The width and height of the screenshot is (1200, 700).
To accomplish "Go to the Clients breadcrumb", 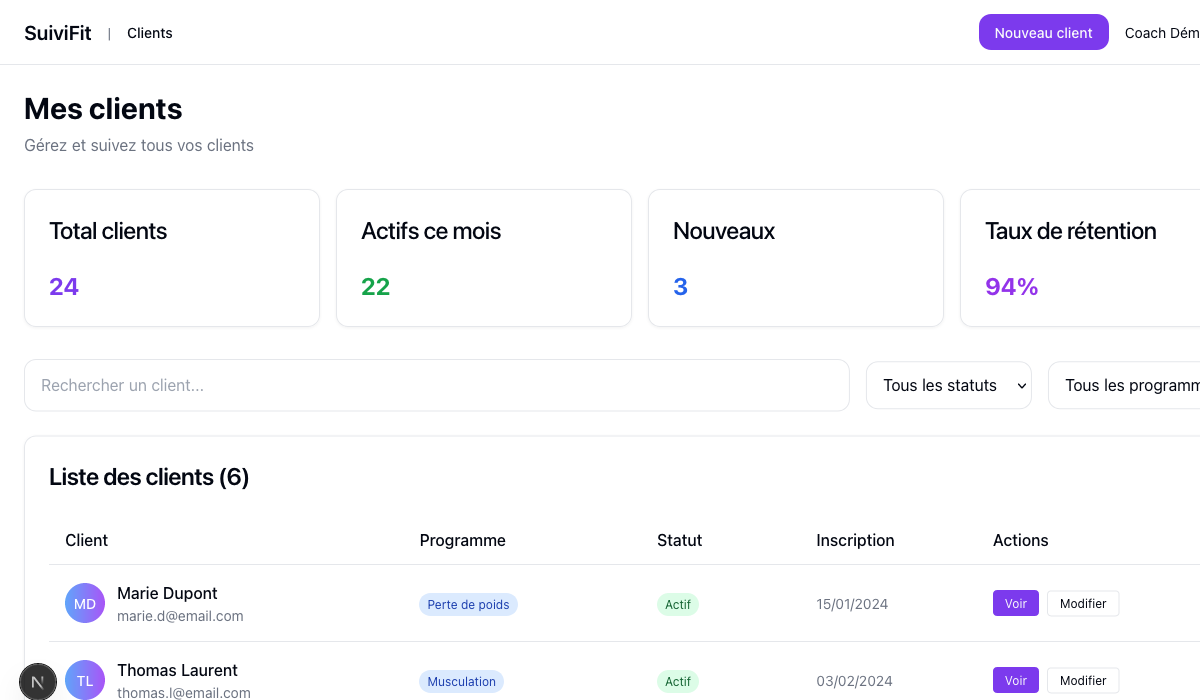I will pos(150,33).
